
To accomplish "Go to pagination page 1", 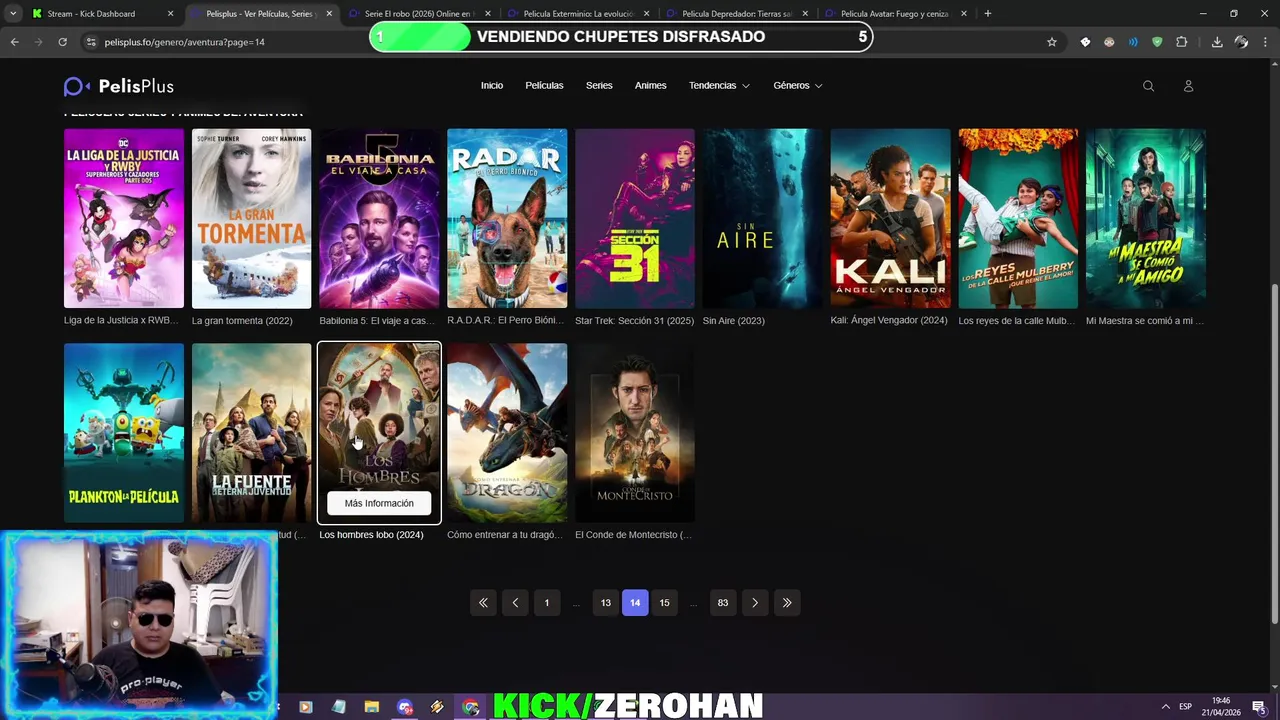I will tap(547, 602).
